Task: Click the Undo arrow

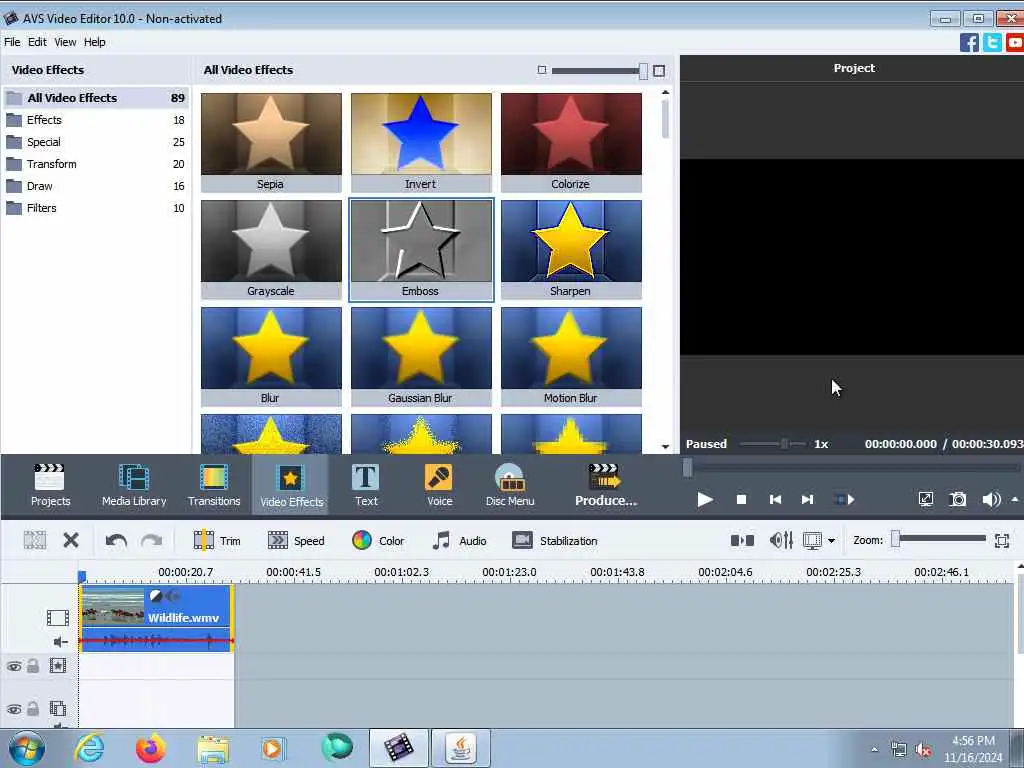Action: 116,541
